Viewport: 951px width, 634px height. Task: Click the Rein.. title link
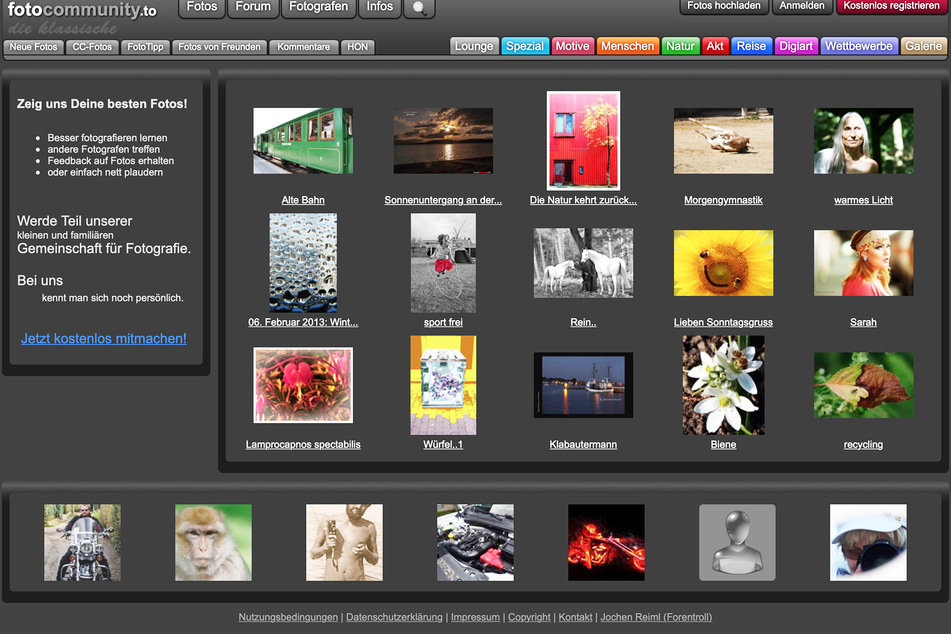tap(583, 322)
